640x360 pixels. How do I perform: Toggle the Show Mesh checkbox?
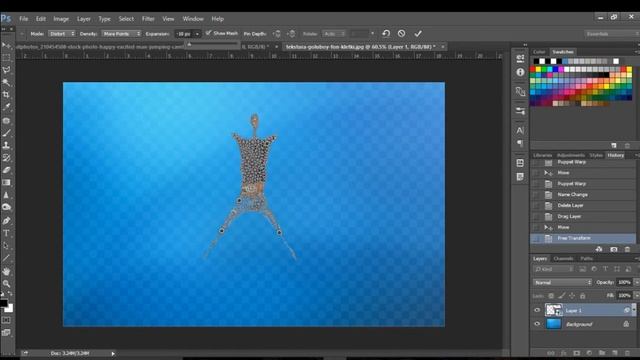208,33
